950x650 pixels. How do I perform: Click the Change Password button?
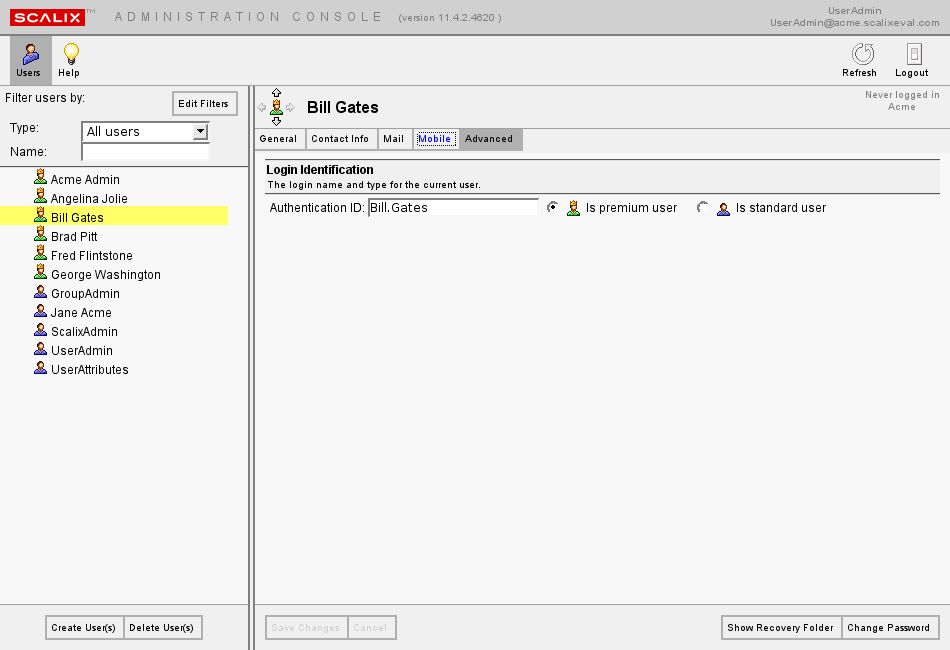coord(888,628)
